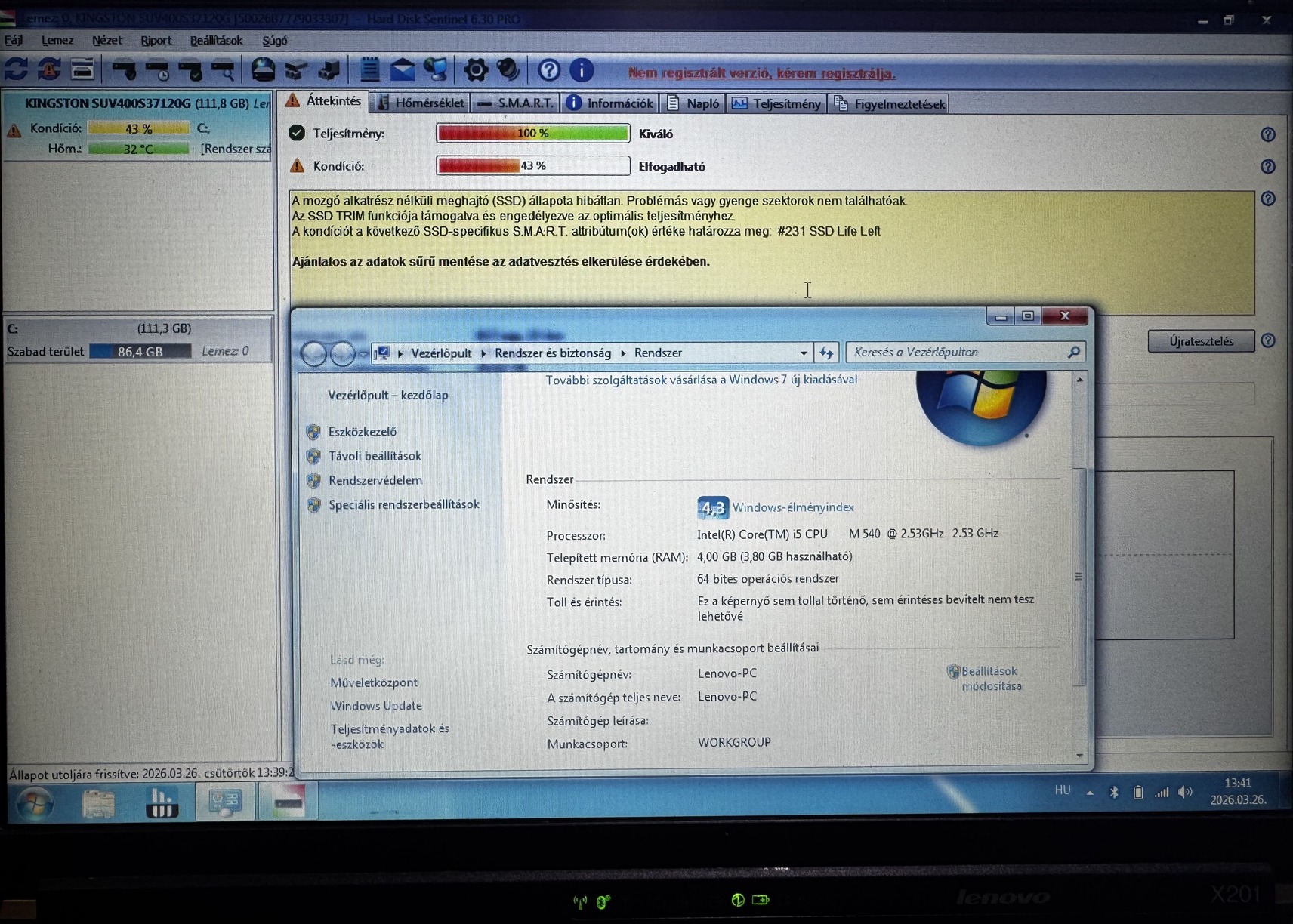1293x924 pixels.
Task: Click the network signal tray icon
Action: 1162,792
